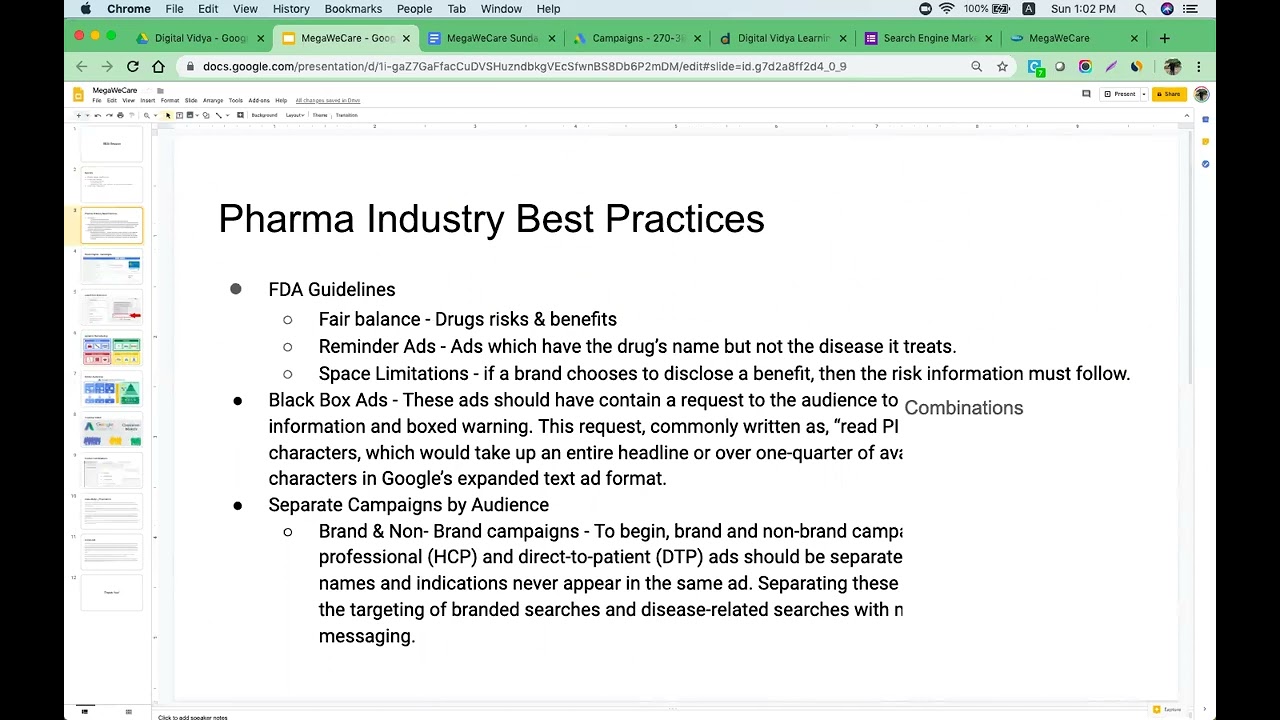Screen dimensions: 1280x720
Task: Hide the menus with collapse arrow
Action: point(1187,115)
